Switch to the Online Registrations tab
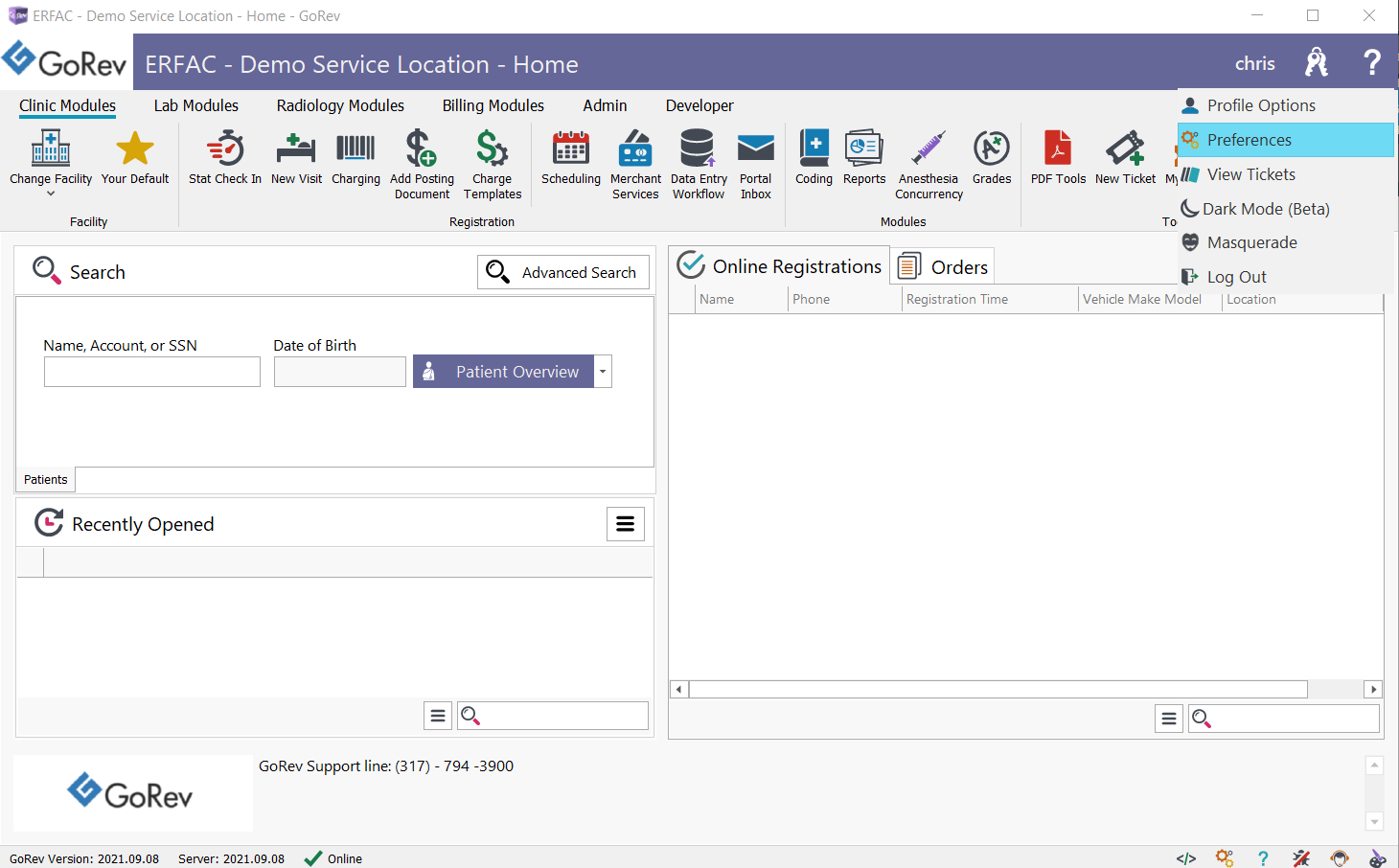Image resolution: width=1399 pixels, height=868 pixels. (779, 265)
